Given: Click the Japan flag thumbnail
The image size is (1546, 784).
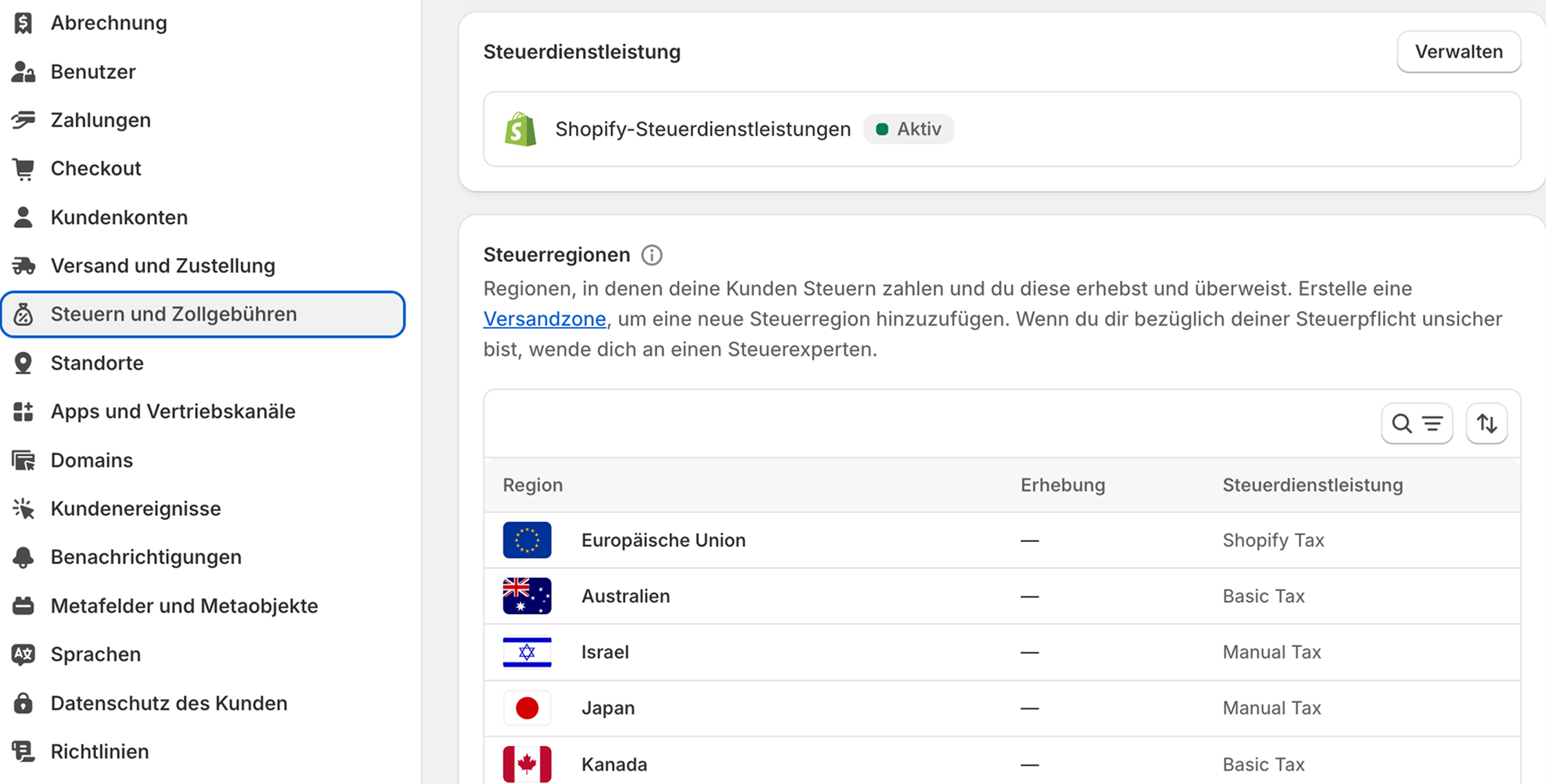Looking at the screenshot, I should coord(527,708).
